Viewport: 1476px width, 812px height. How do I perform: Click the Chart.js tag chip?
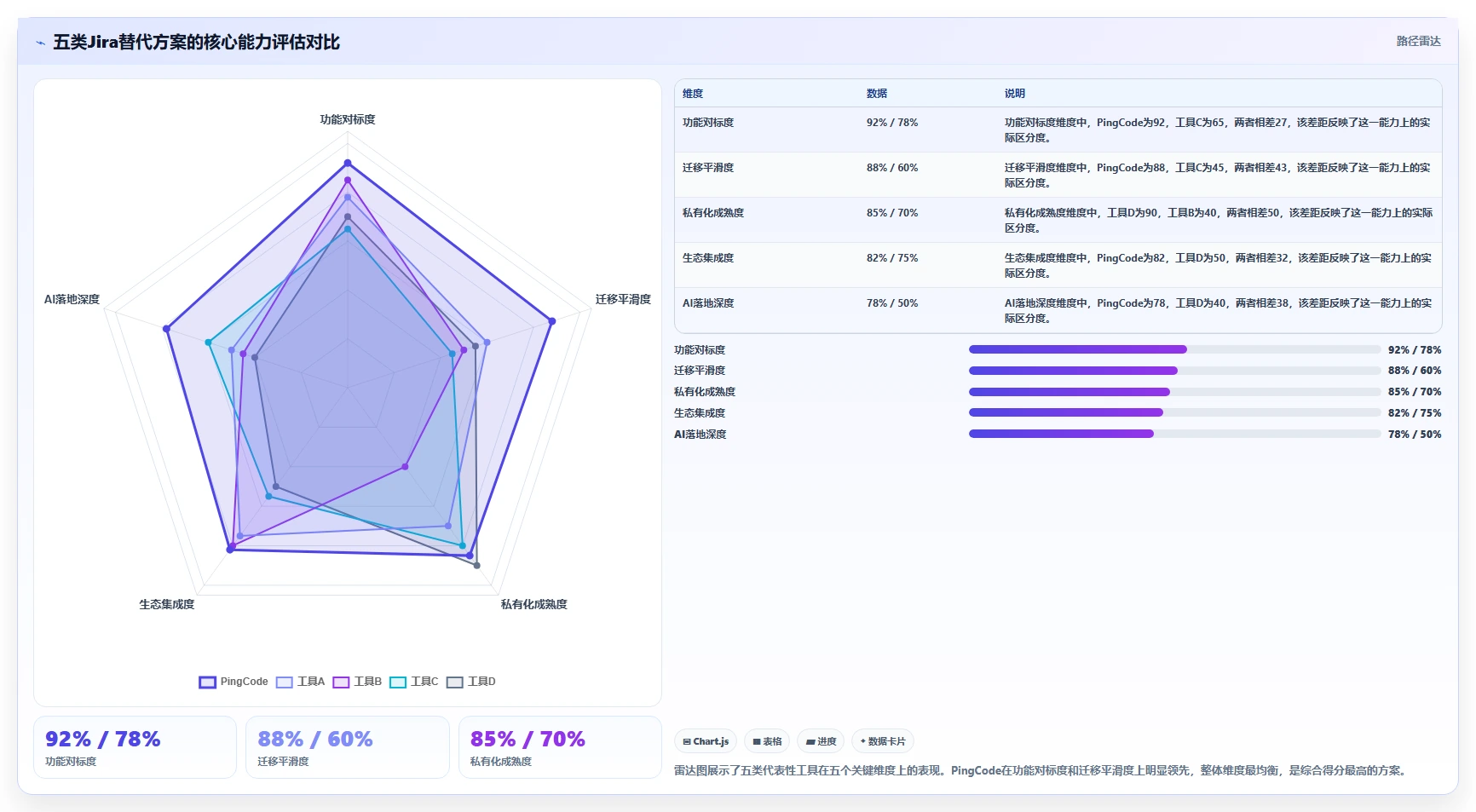tap(706, 741)
